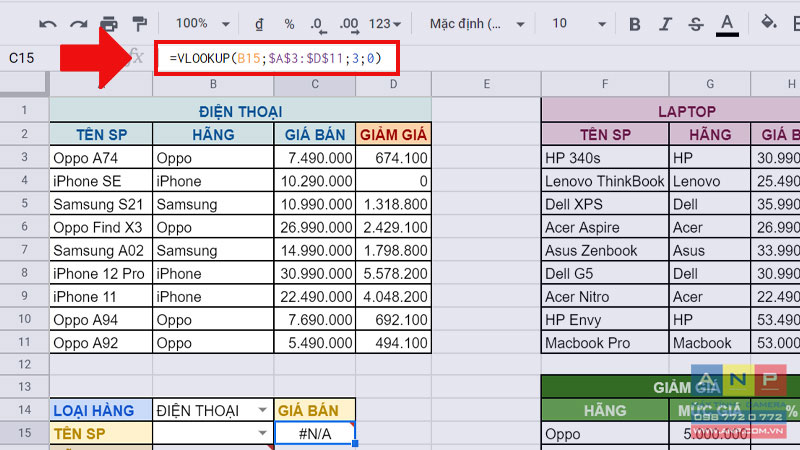
Task: Select cell Samsung S21
Action: 101,204
